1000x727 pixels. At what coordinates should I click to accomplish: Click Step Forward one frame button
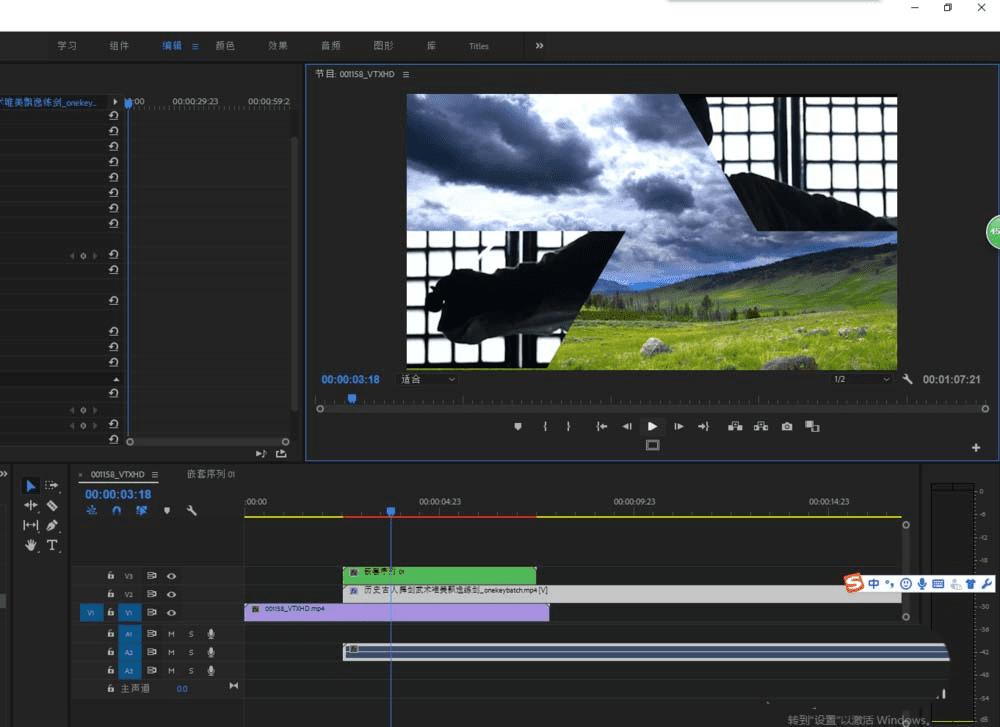[x=678, y=427]
